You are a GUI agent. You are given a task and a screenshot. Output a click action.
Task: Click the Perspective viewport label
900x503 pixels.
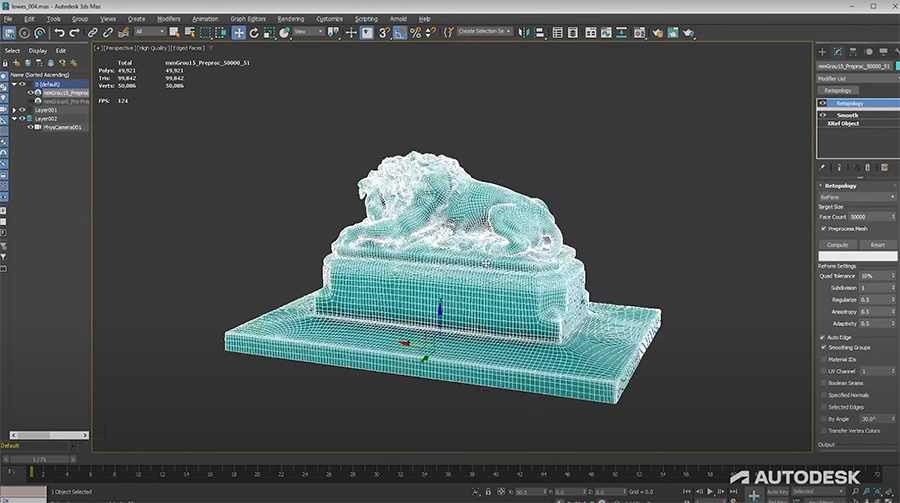click(x=119, y=48)
